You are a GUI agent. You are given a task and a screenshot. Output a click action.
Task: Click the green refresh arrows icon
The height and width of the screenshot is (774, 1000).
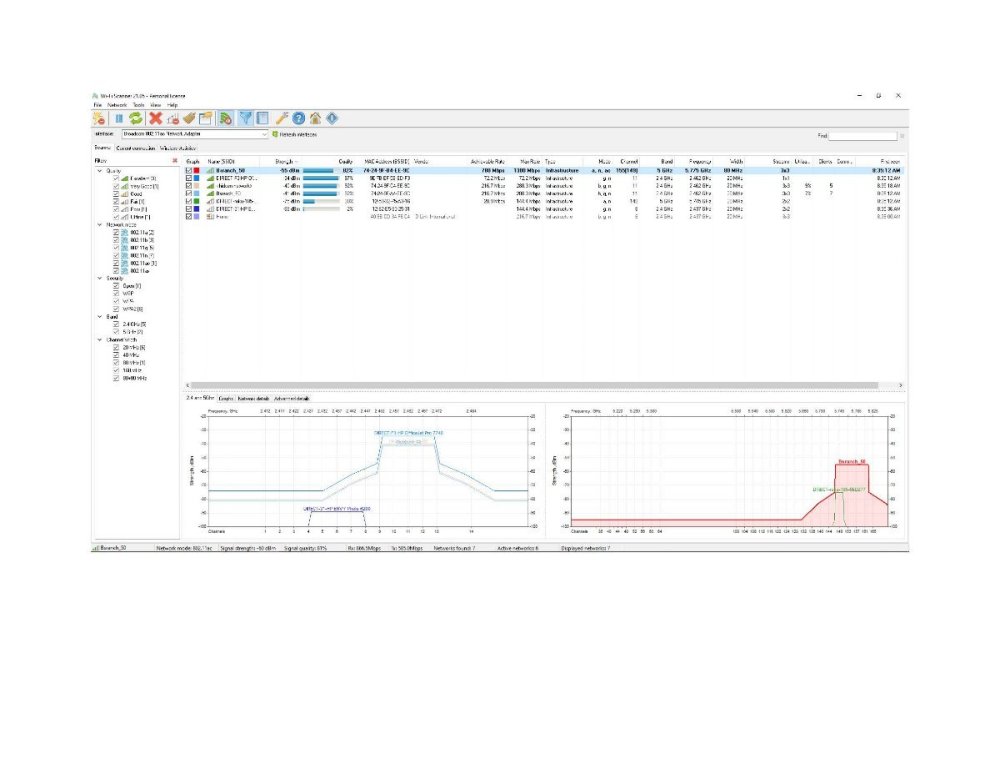pos(135,118)
